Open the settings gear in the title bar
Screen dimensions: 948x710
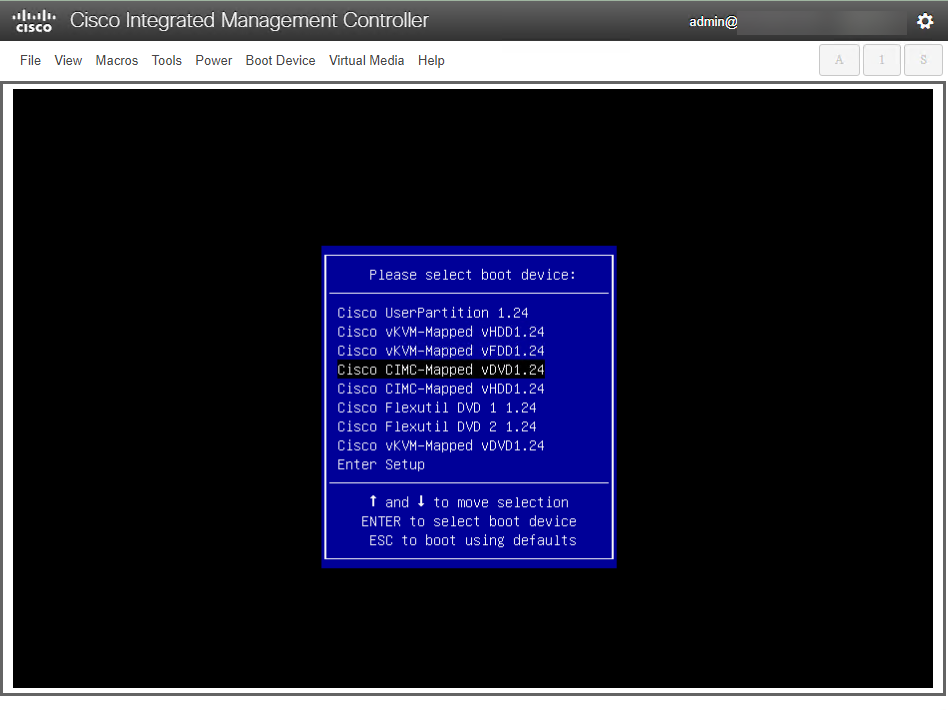click(925, 20)
